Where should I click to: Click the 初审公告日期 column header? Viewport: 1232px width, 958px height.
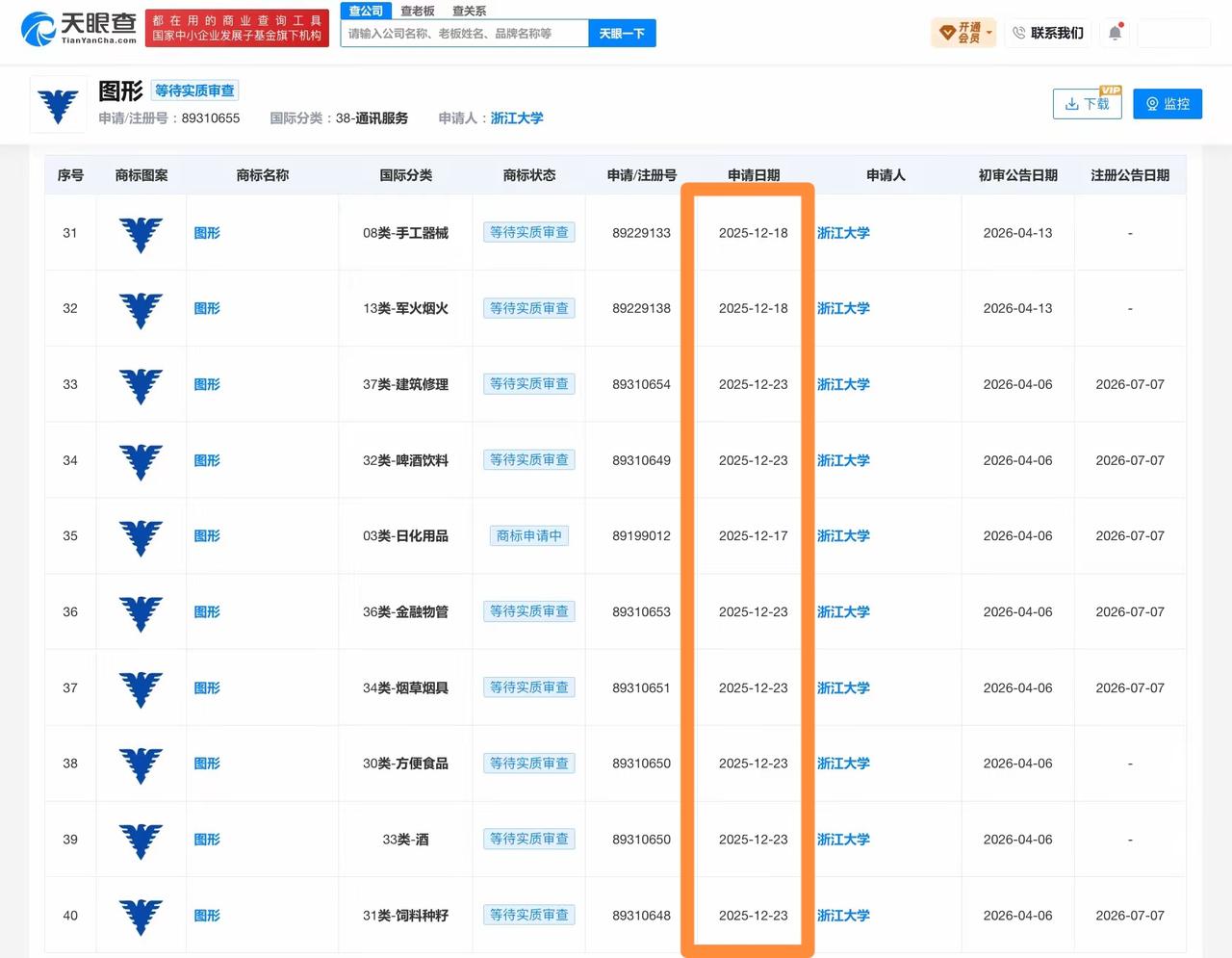click(x=1017, y=175)
